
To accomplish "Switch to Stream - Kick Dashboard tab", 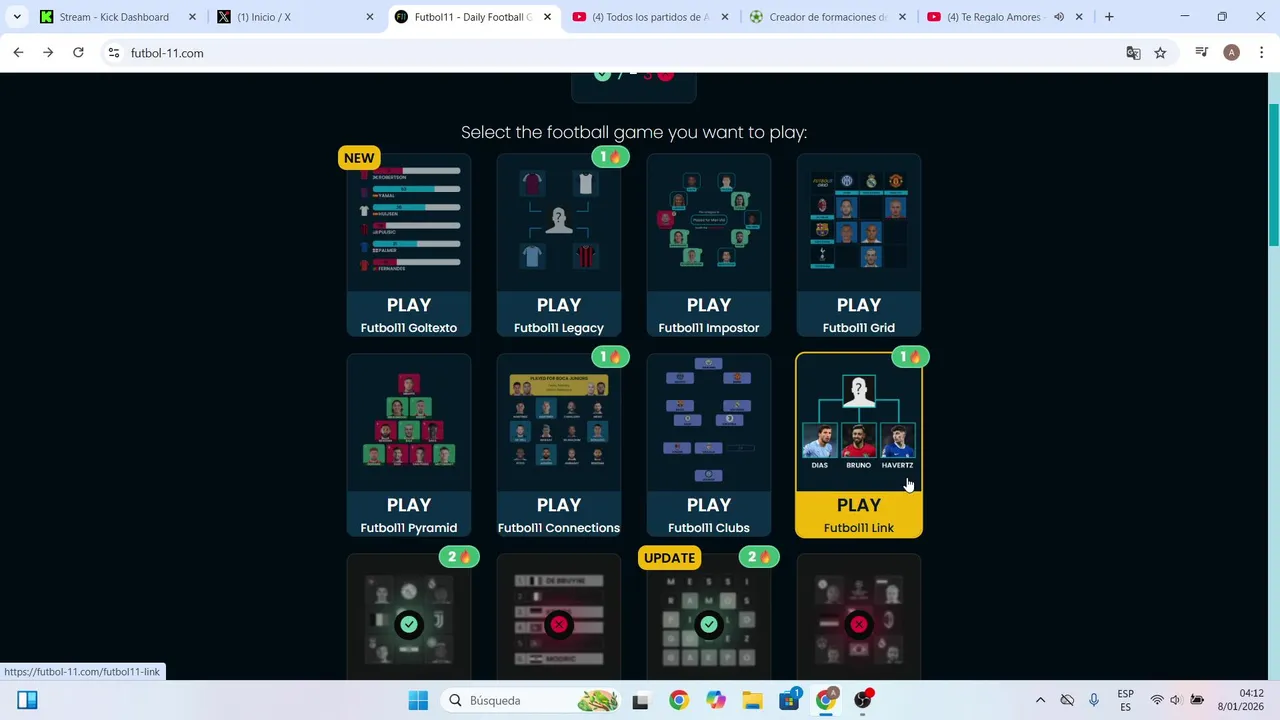I will [118, 17].
